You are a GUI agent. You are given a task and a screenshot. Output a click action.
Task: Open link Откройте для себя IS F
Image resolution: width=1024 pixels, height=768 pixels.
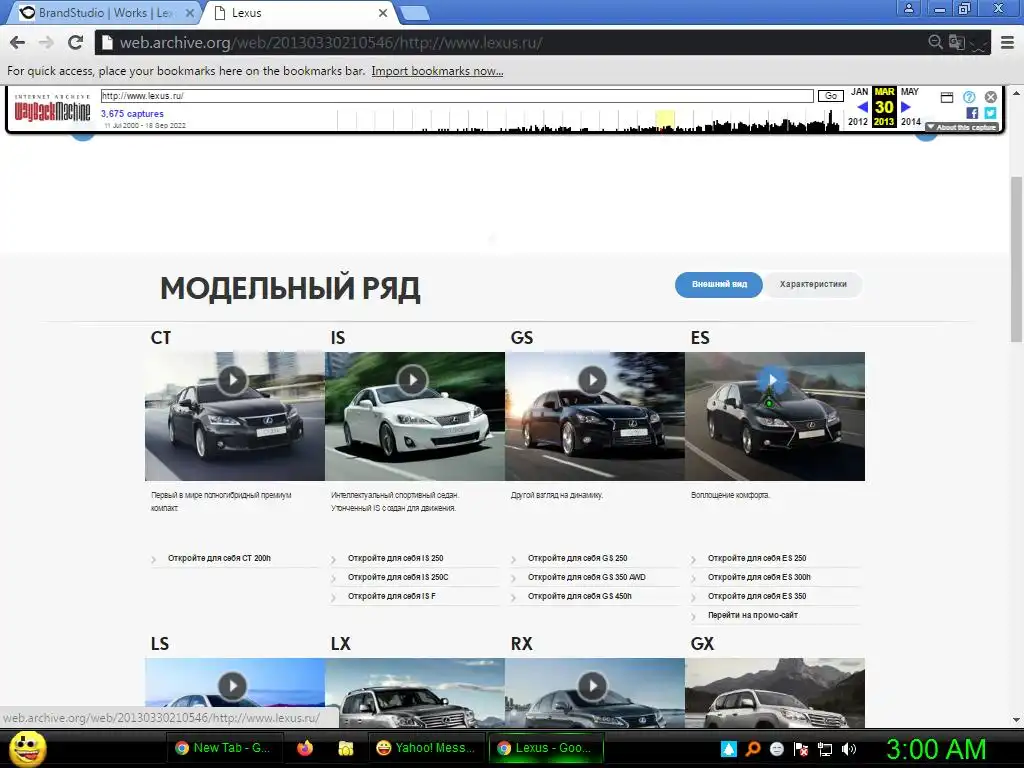pyautogui.click(x=392, y=596)
